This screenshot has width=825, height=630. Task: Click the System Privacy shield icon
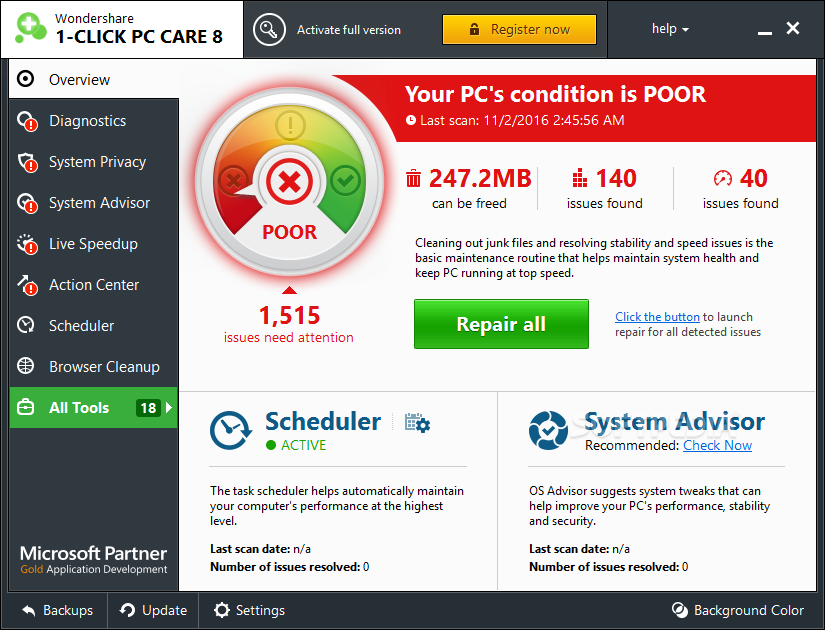(27, 162)
